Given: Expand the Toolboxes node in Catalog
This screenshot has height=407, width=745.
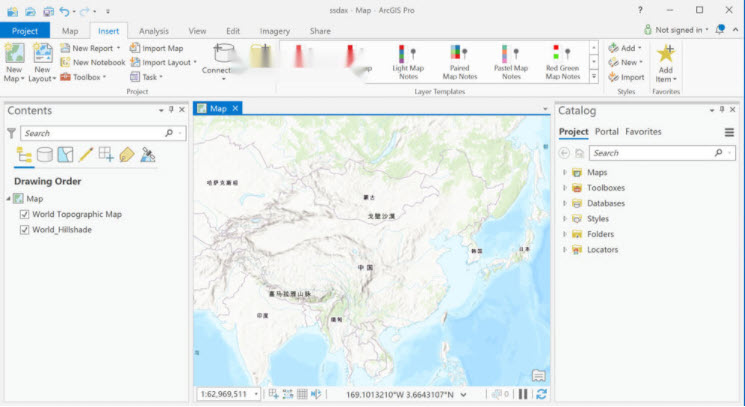Looking at the screenshot, I should click(x=565, y=188).
